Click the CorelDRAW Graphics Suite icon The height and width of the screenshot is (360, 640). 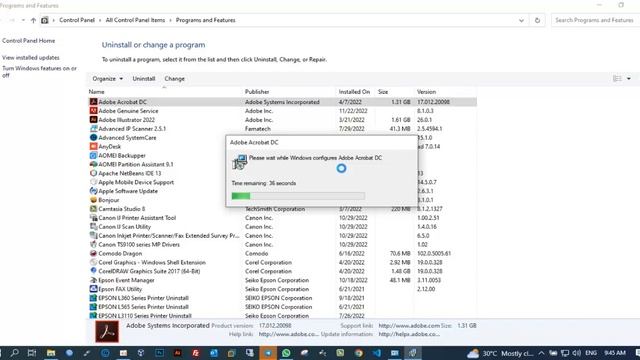(x=93, y=271)
